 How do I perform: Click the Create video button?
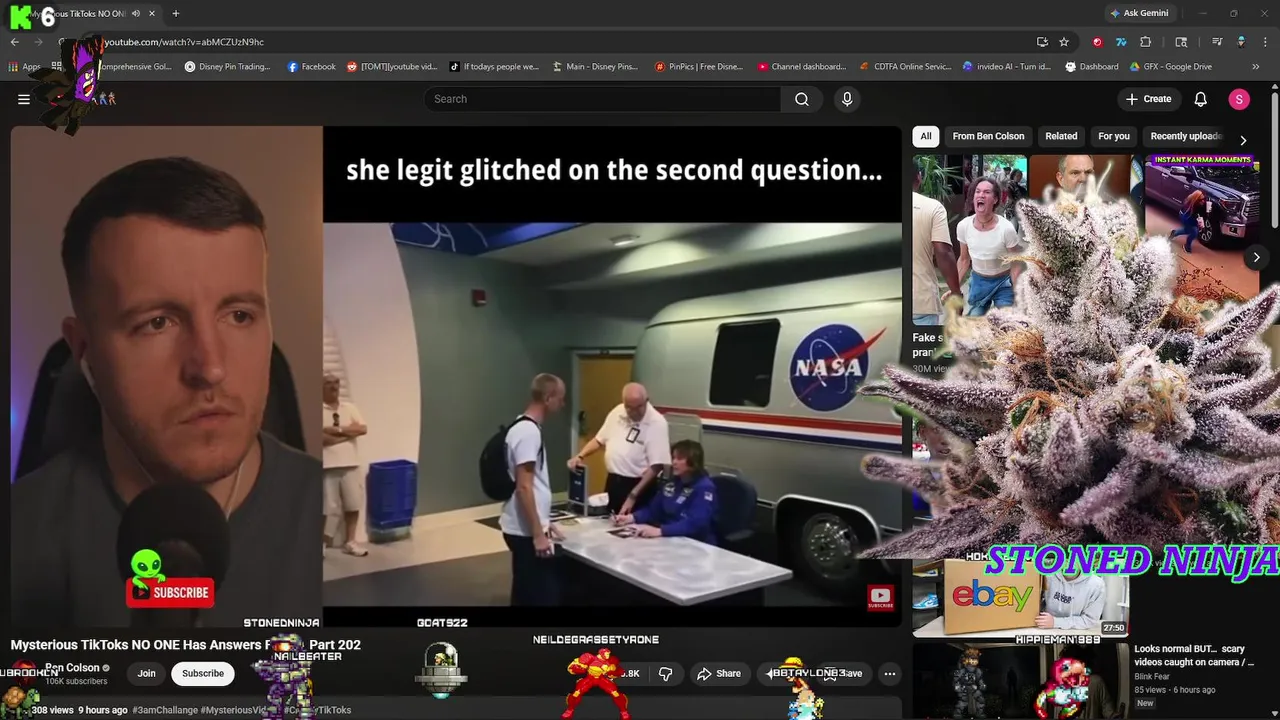tap(1148, 99)
